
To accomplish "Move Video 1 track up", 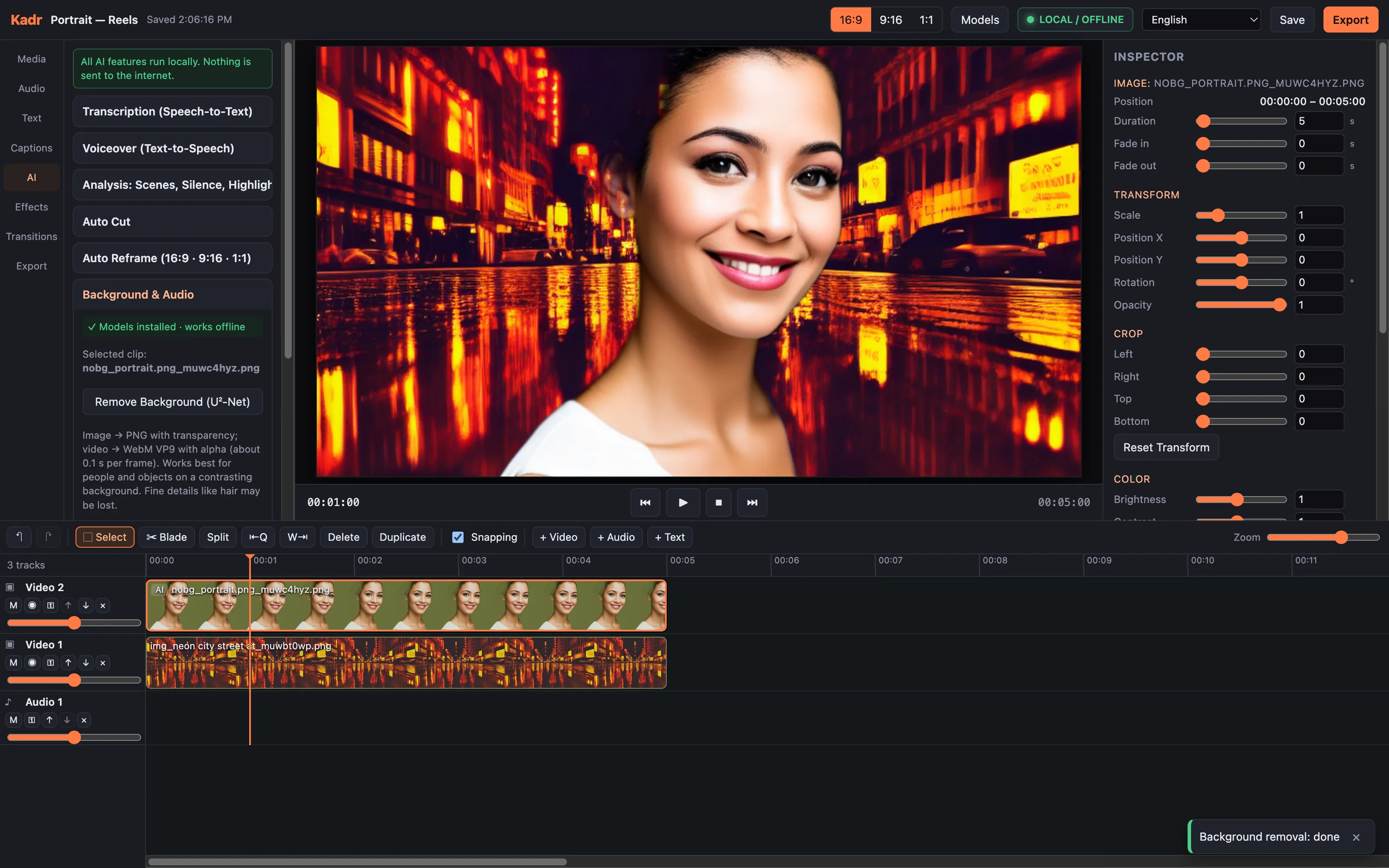I will pos(68,662).
